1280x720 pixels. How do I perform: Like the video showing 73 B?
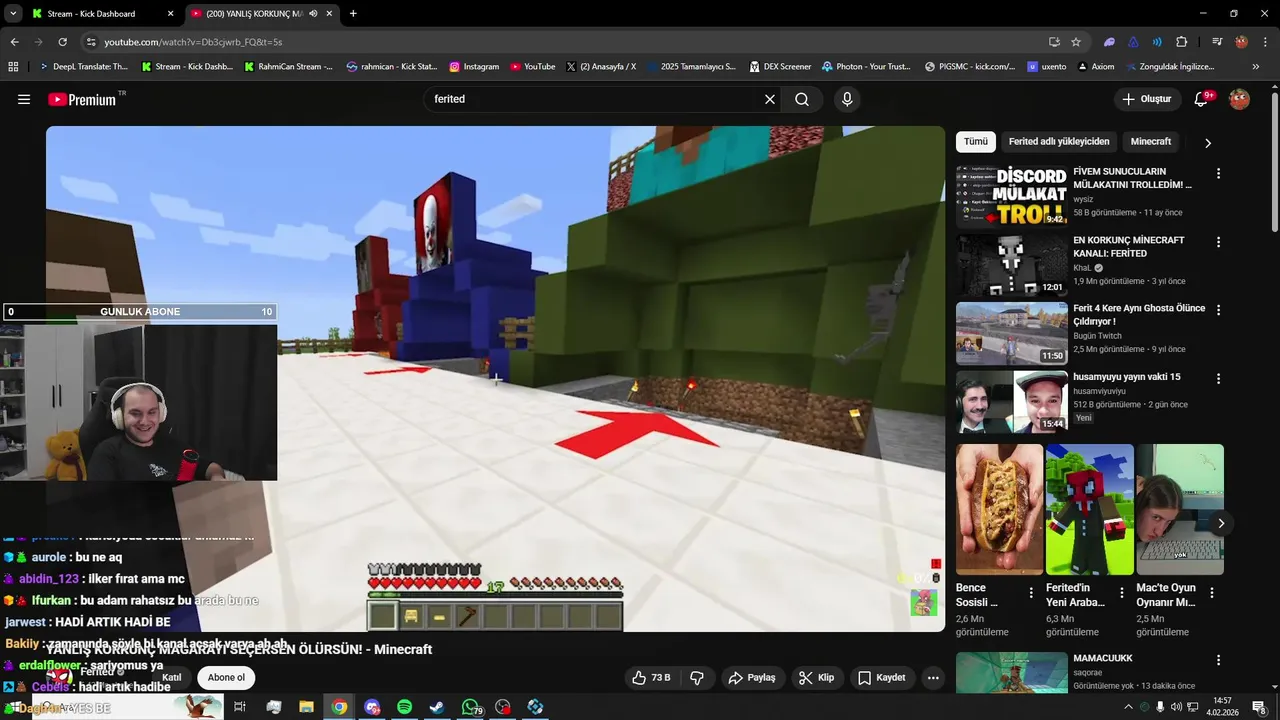coord(651,677)
